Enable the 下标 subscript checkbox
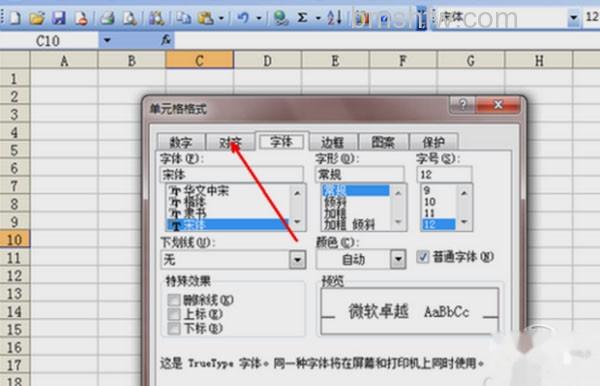The image size is (600, 386). click(x=174, y=328)
